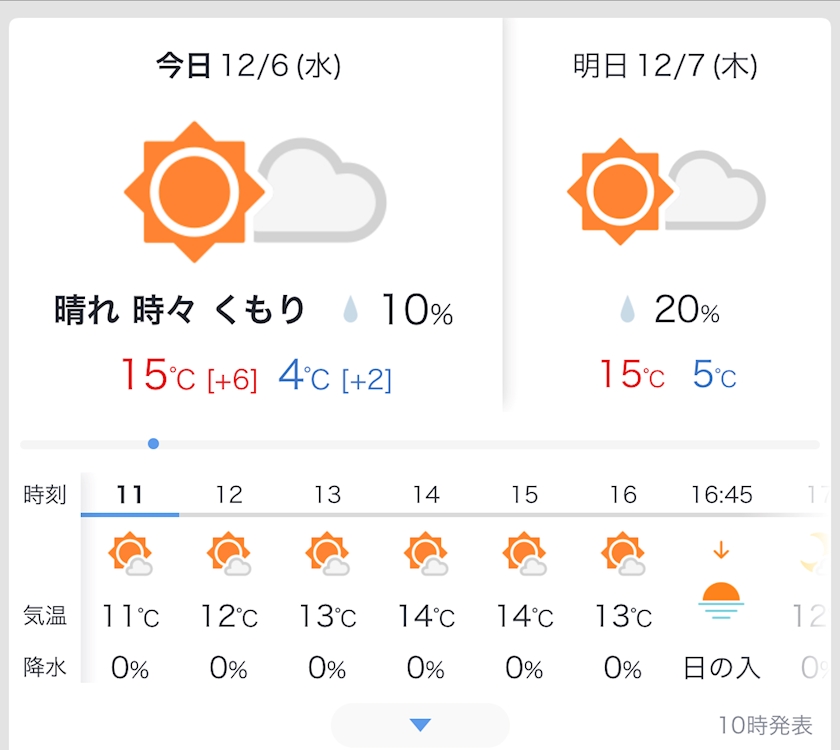Select the 13 o'clock hour header
The height and width of the screenshot is (750, 840).
(x=327, y=494)
